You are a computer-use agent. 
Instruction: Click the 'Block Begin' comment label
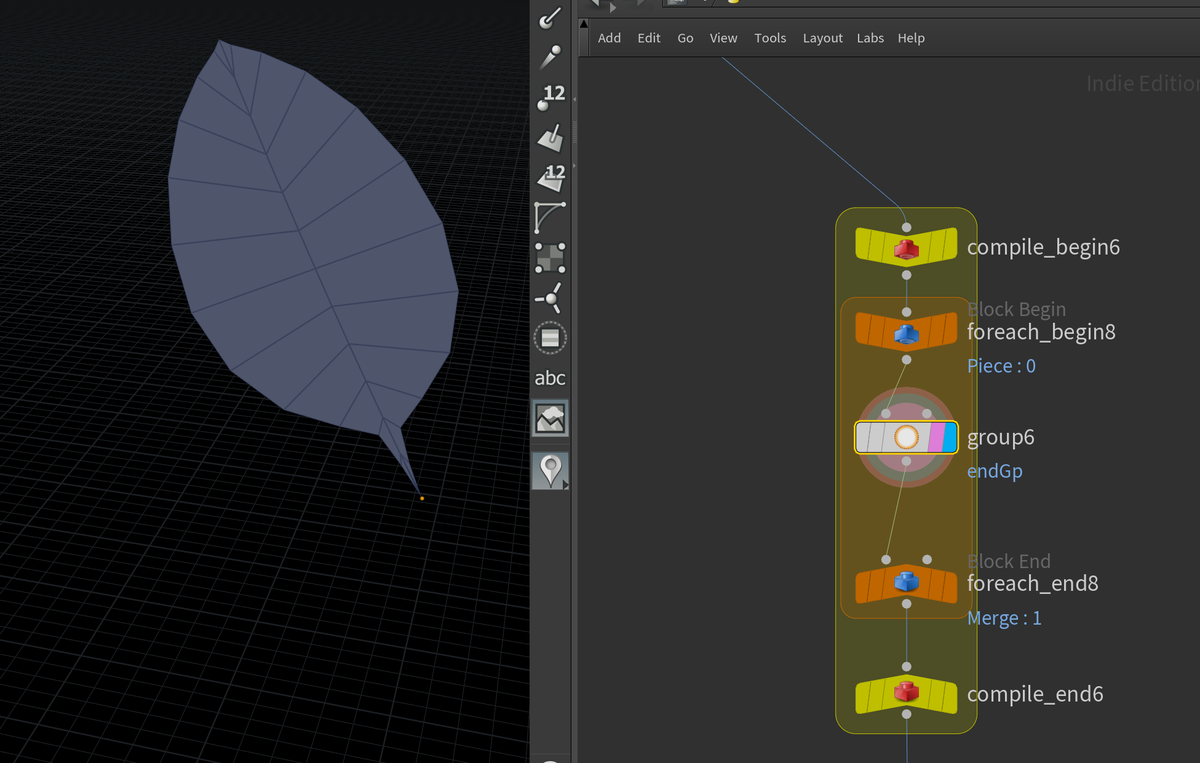(1016, 309)
